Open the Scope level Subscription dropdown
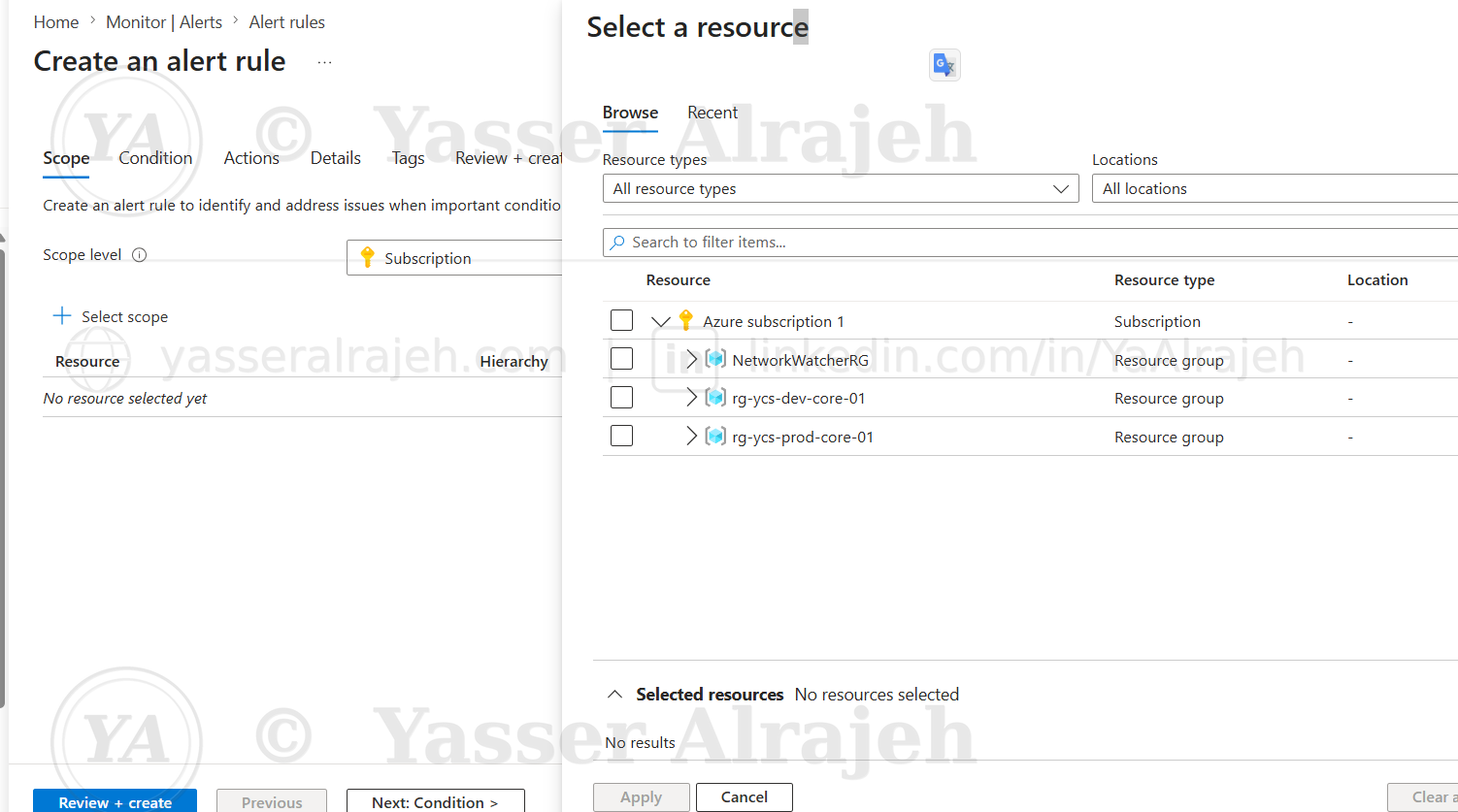1458x812 pixels. 454,258
